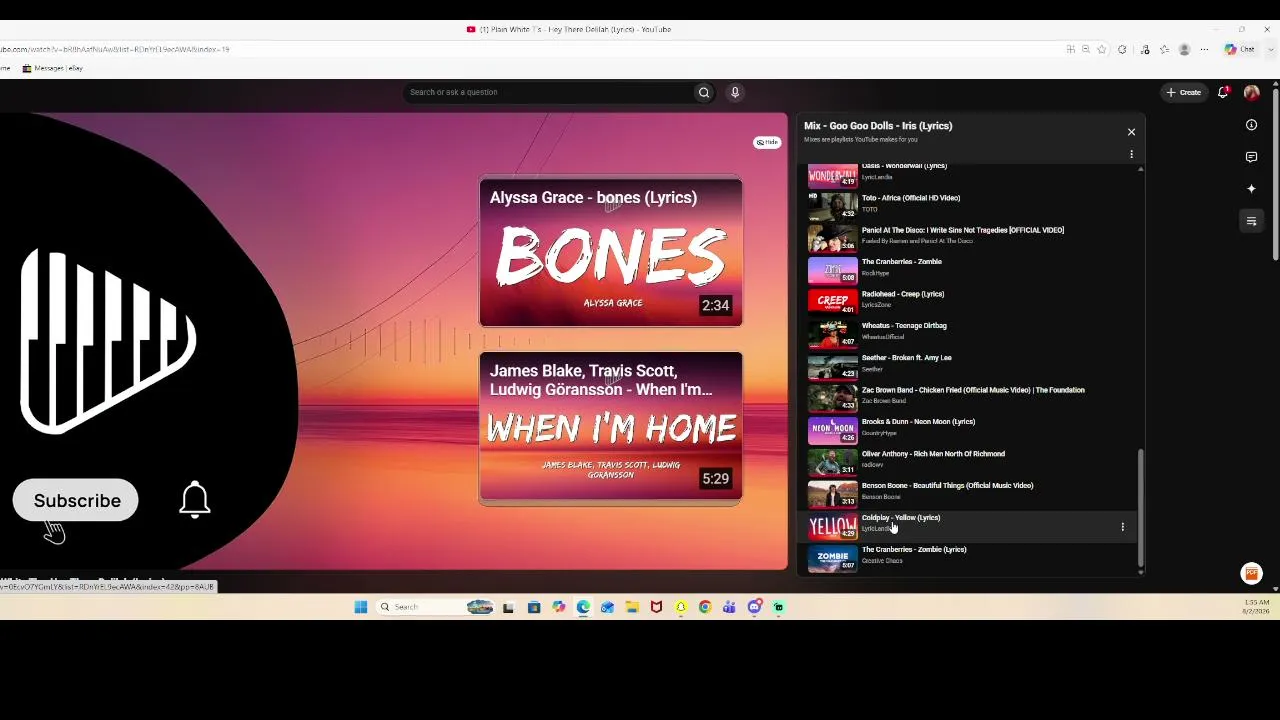Play The Cranberries - Zombie by Creative Chaos
The width and height of the screenshot is (1280, 720).
[x=970, y=557]
